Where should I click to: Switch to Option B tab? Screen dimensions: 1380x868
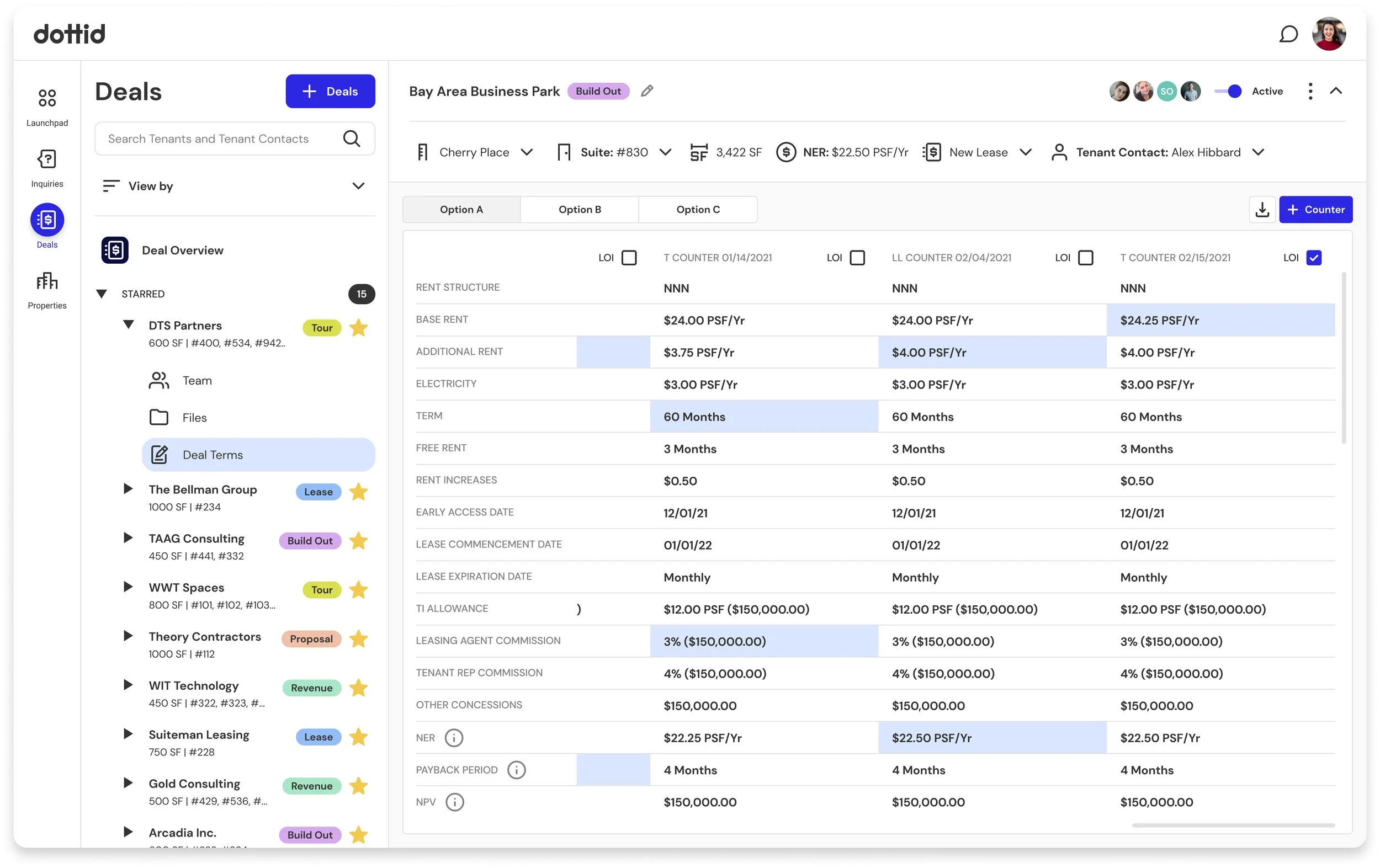[580, 210]
